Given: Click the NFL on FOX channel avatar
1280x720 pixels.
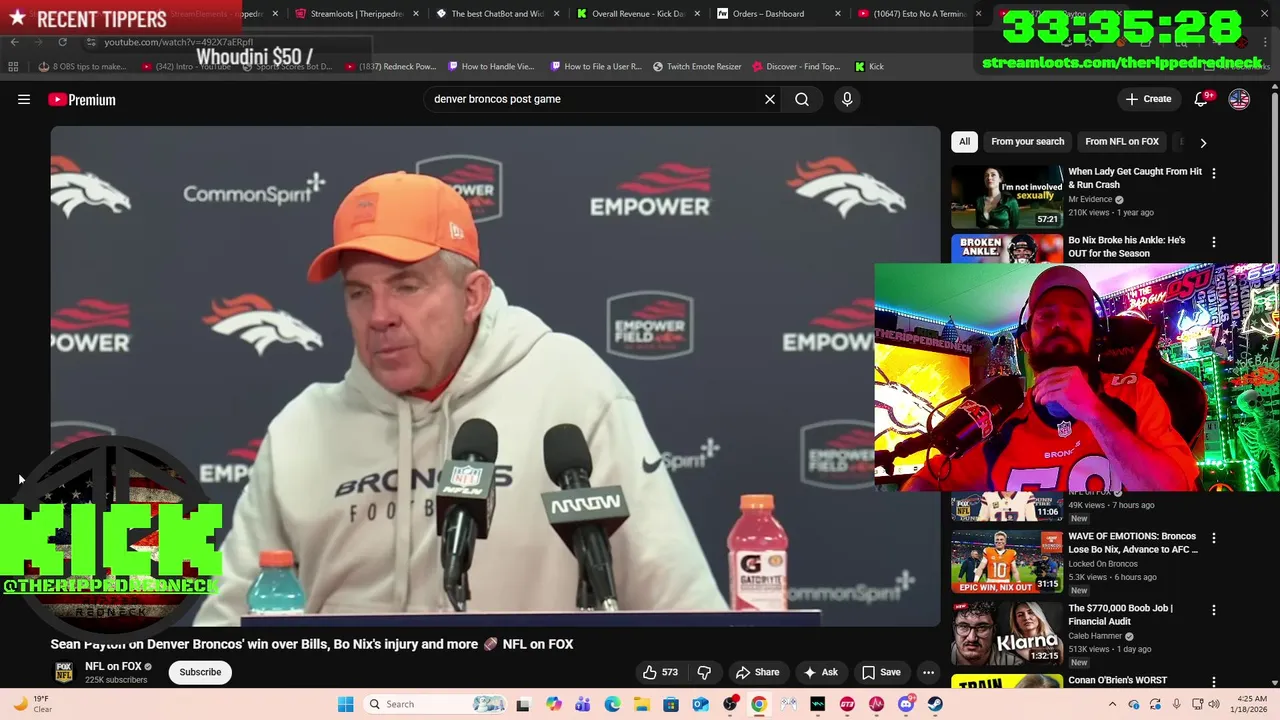Looking at the screenshot, I should point(63,672).
